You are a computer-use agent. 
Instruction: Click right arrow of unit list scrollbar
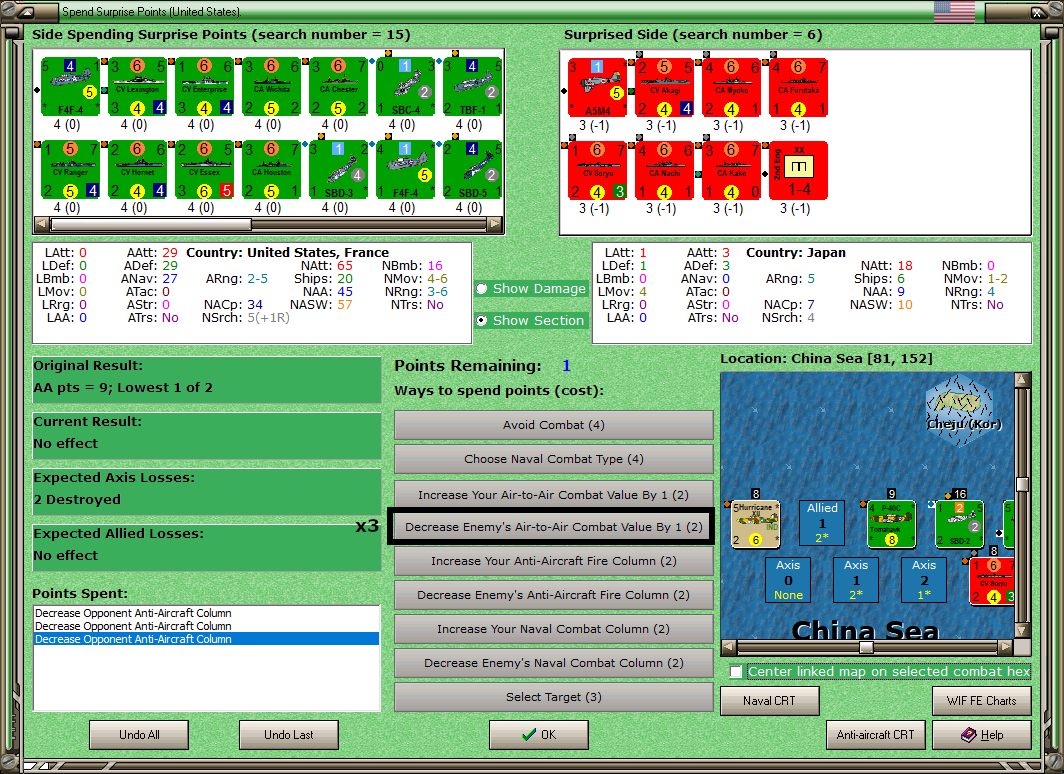[495, 224]
